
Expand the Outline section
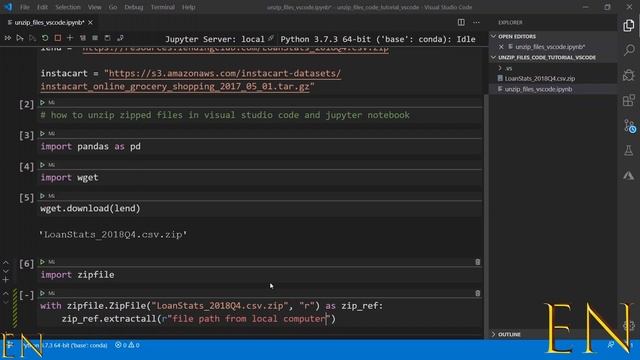[x=553, y=334]
